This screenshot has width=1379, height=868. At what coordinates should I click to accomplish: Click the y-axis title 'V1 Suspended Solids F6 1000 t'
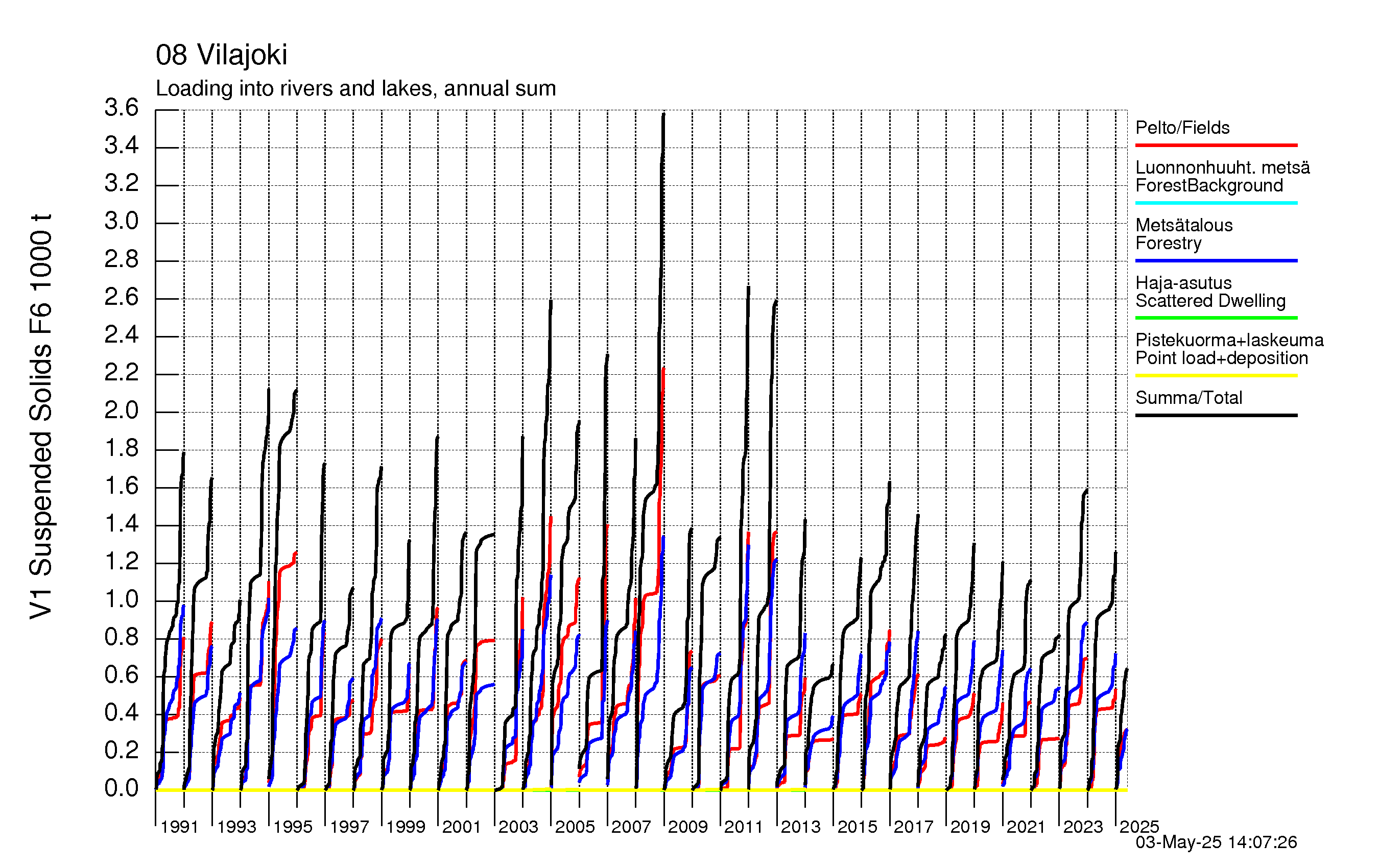click(x=41, y=416)
